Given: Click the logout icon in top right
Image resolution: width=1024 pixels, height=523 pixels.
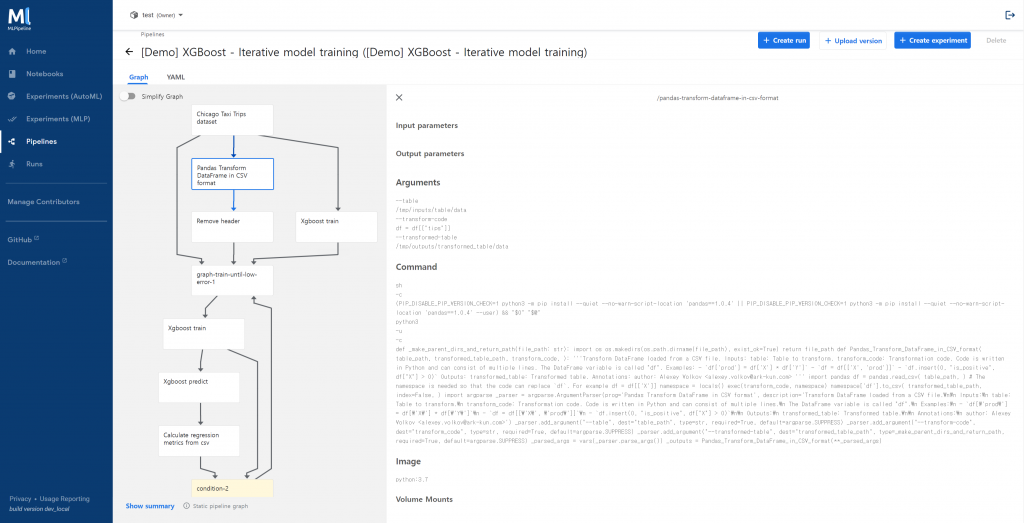Looking at the screenshot, I should [1010, 15].
